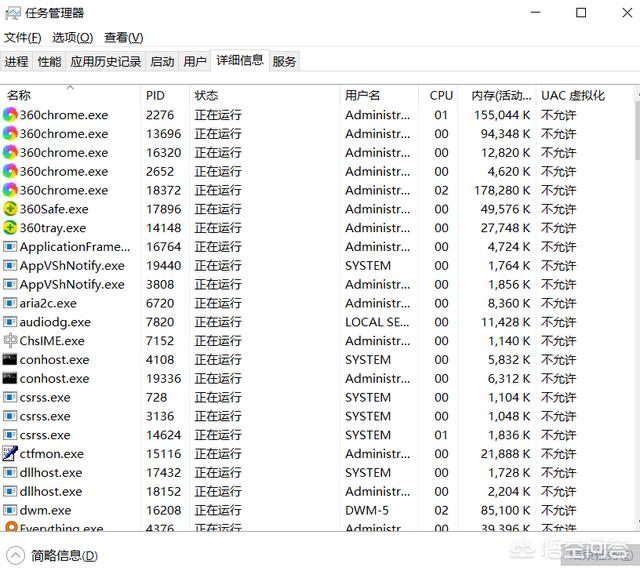The image size is (640, 571).
Task: Click the aria2c.exe process icon
Action: pos(10,303)
